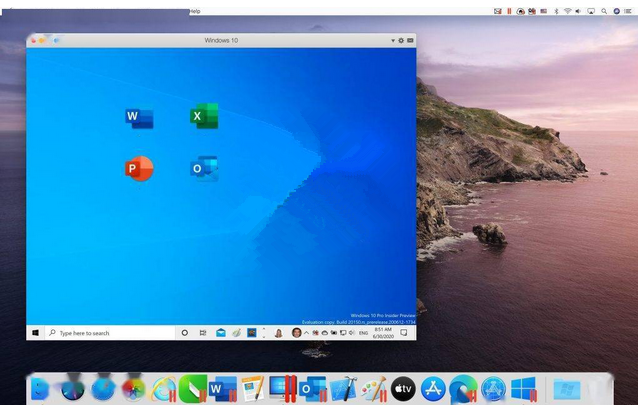This screenshot has width=638, height=405.
Task: Open the Word desktop shortcut
Action: [139, 118]
